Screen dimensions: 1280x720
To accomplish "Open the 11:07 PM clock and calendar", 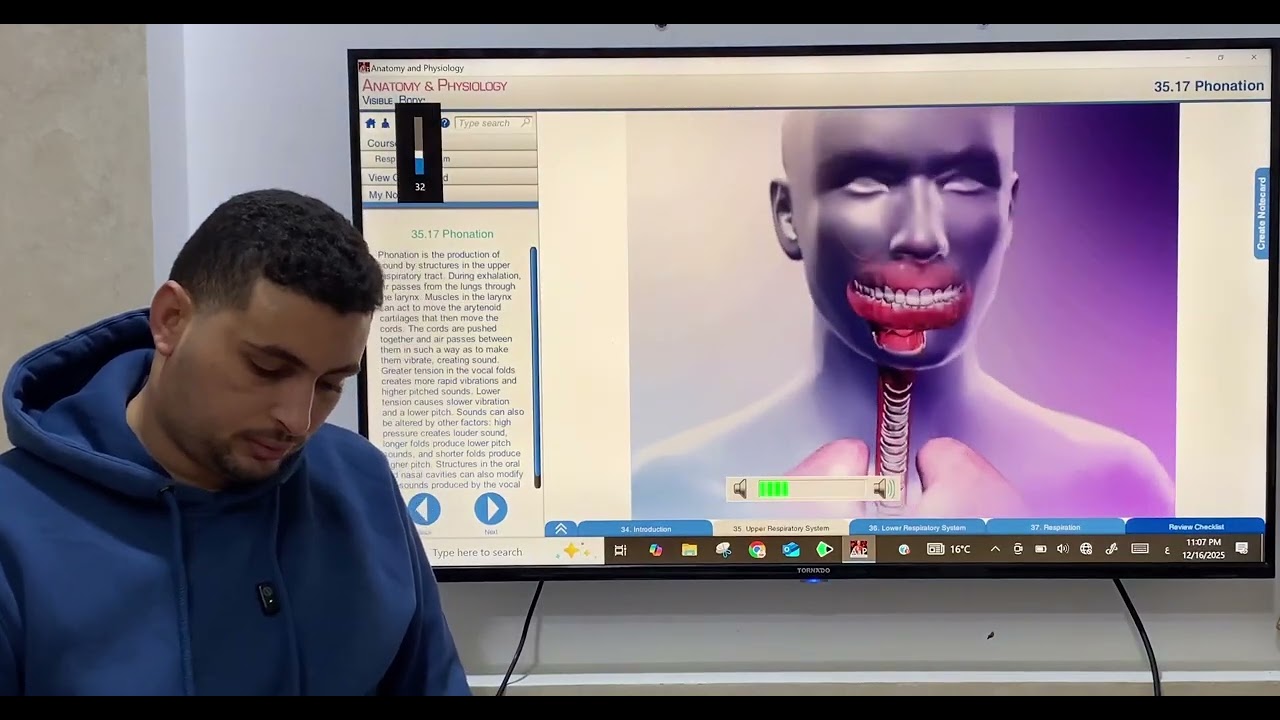I will [1203, 548].
